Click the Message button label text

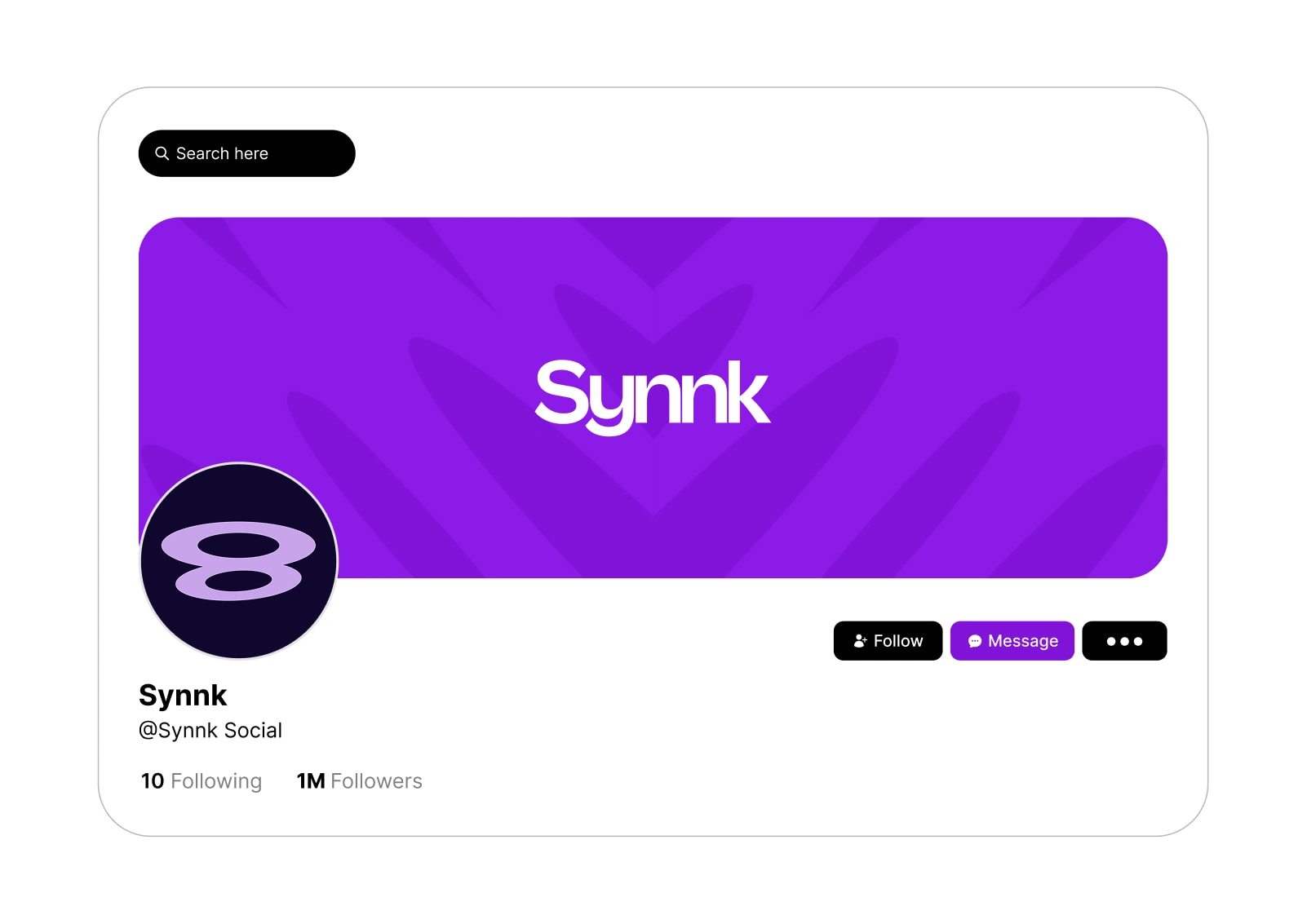1023,641
